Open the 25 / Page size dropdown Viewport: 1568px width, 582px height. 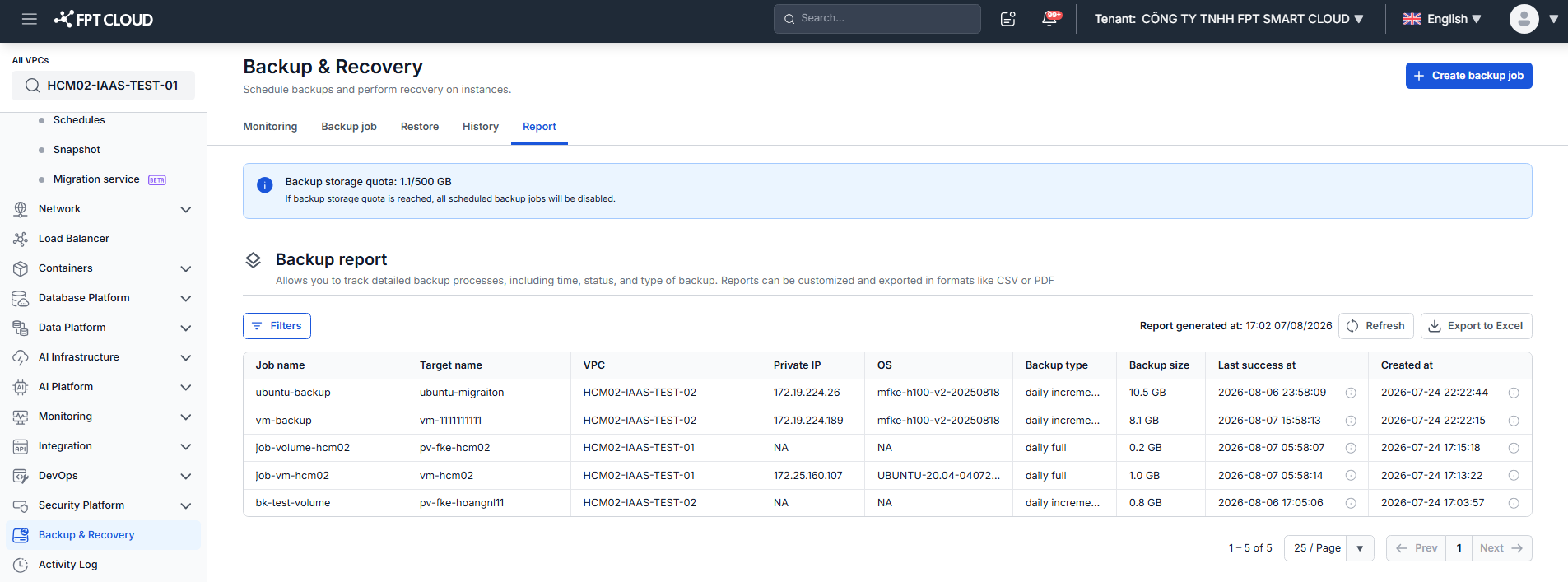click(x=1328, y=548)
